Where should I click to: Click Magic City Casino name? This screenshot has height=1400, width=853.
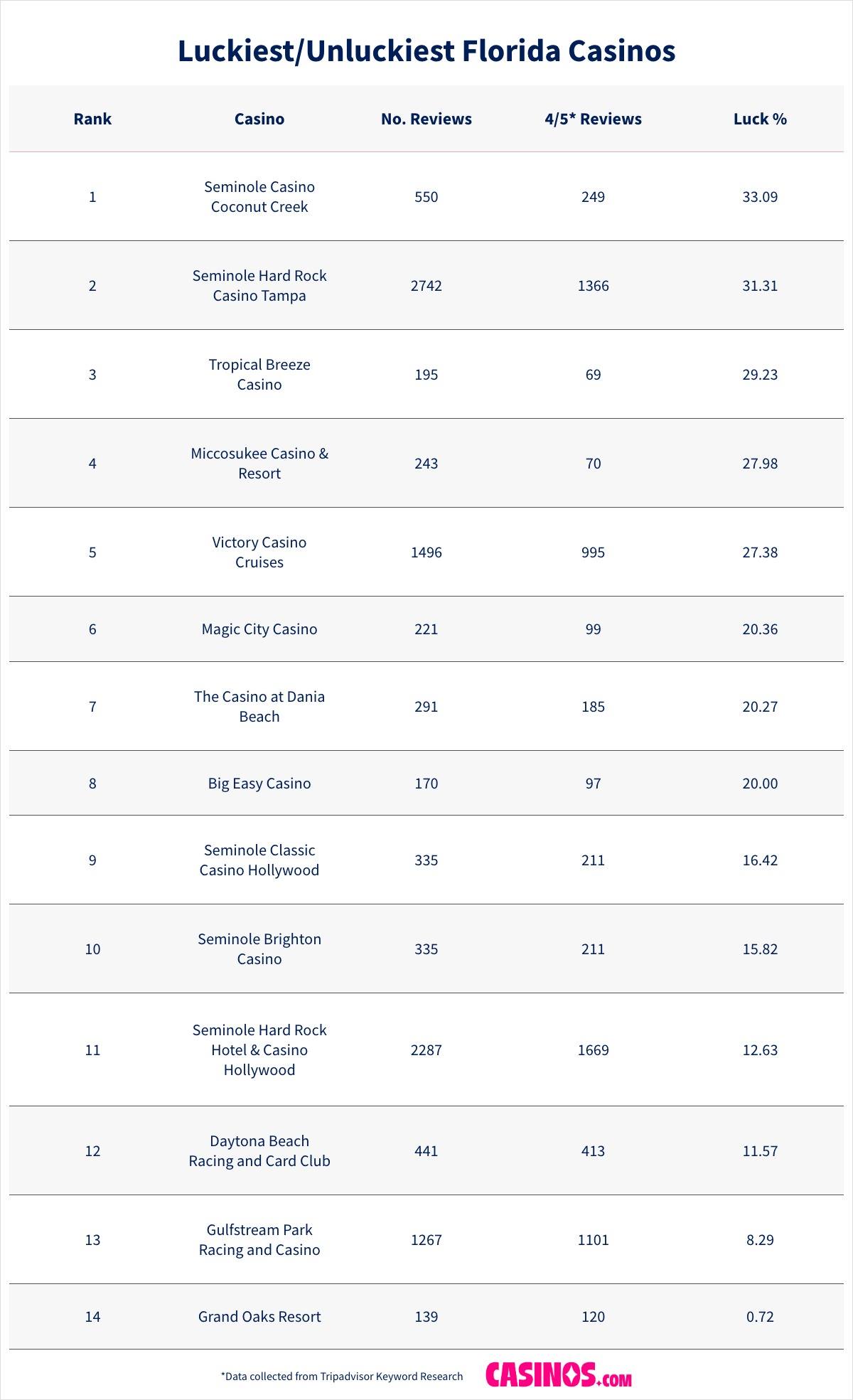click(259, 629)
